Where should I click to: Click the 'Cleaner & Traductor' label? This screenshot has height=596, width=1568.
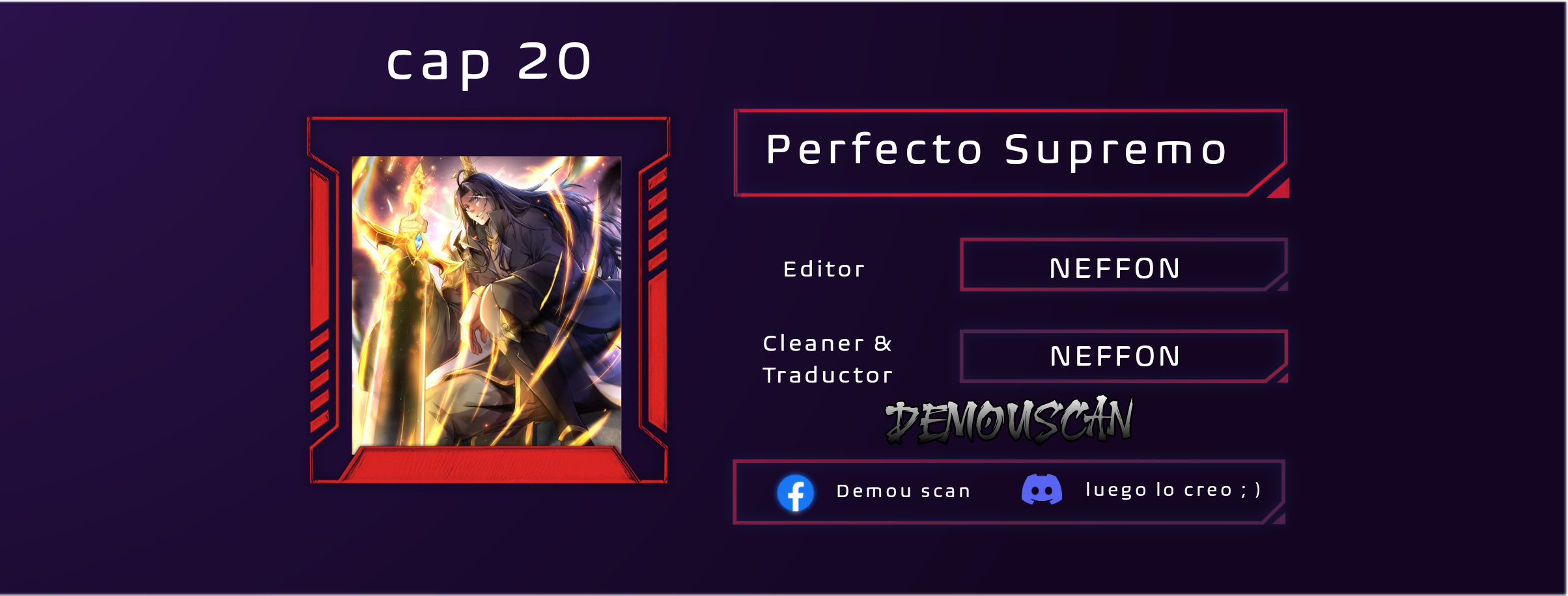(x=828, y=359)
